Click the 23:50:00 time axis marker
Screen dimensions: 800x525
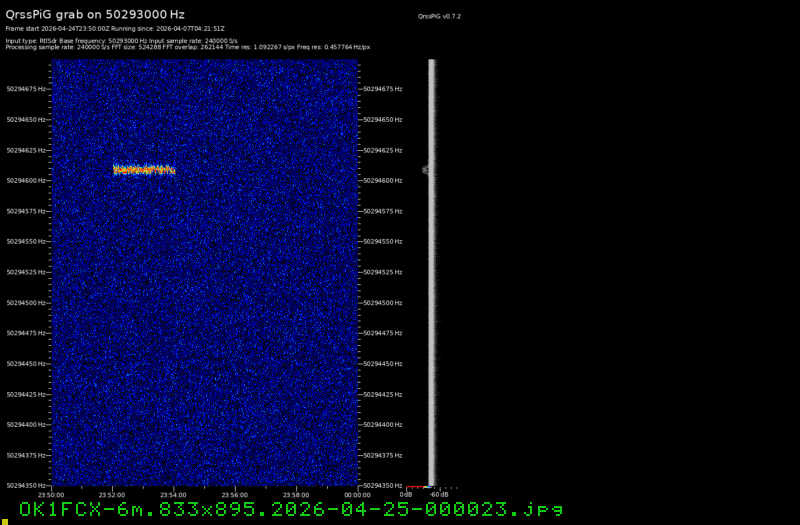51,494
